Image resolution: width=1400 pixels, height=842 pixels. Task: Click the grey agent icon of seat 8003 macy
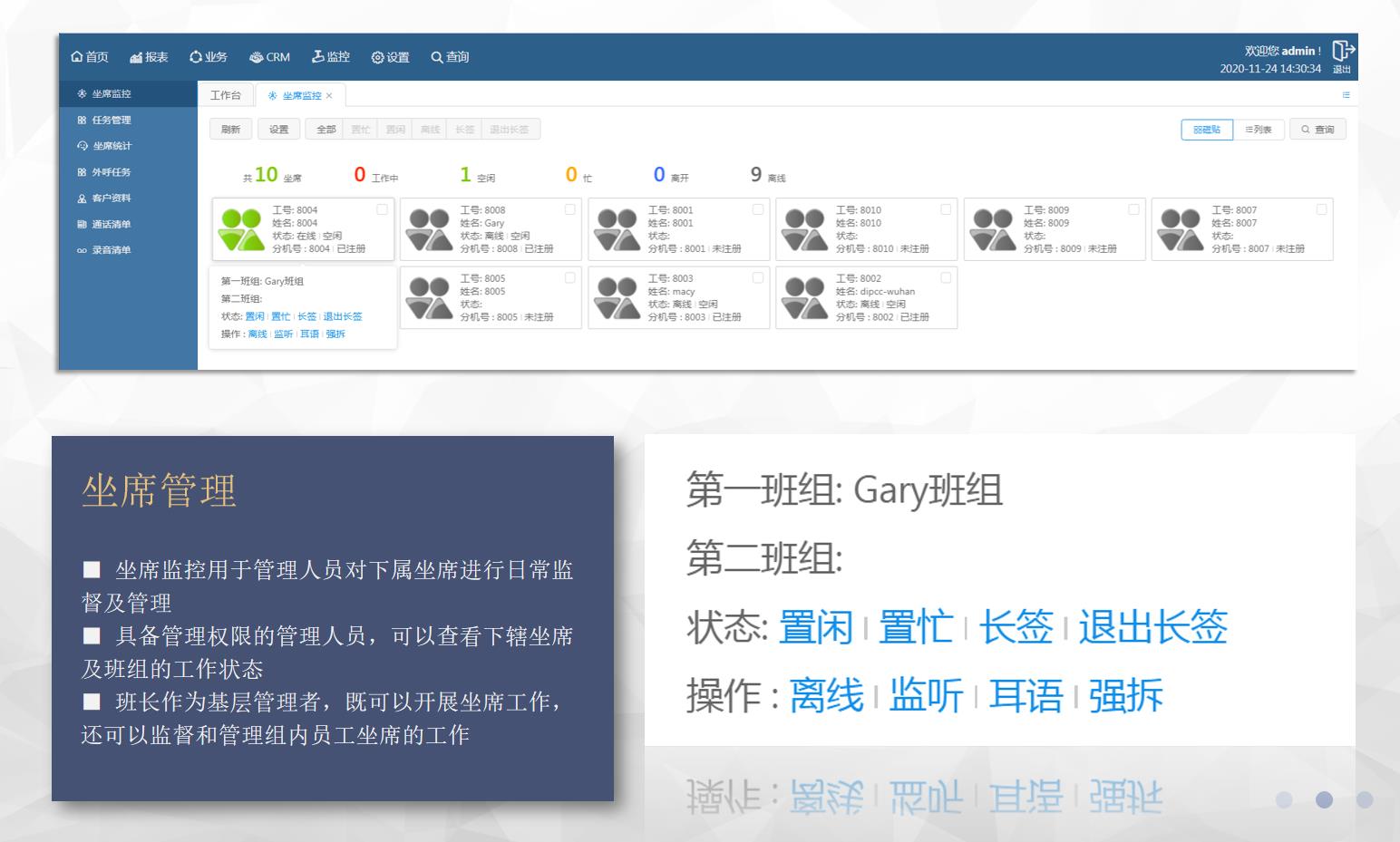coord(617,298)
